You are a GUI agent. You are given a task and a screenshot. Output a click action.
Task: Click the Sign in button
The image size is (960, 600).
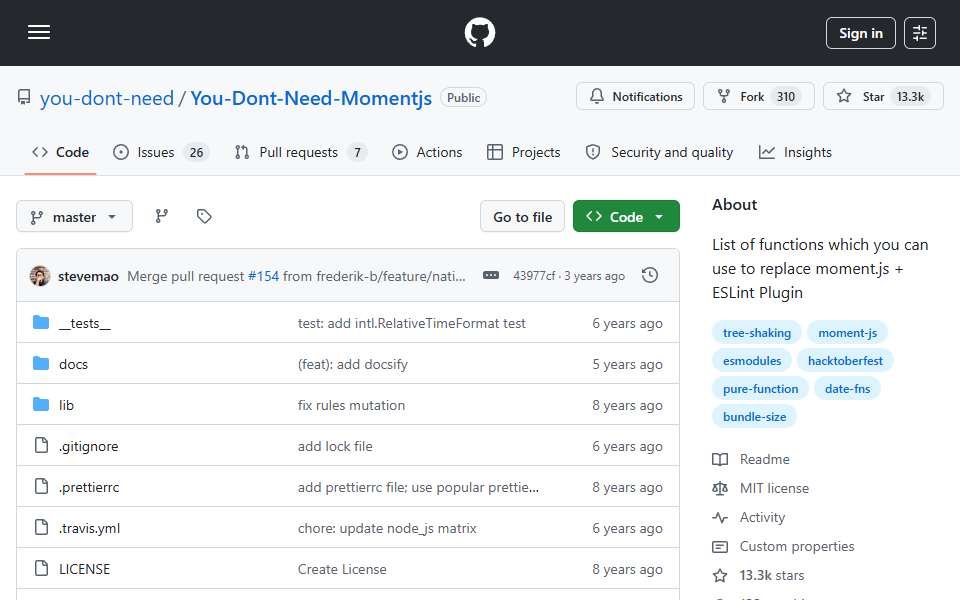(860, 33)
